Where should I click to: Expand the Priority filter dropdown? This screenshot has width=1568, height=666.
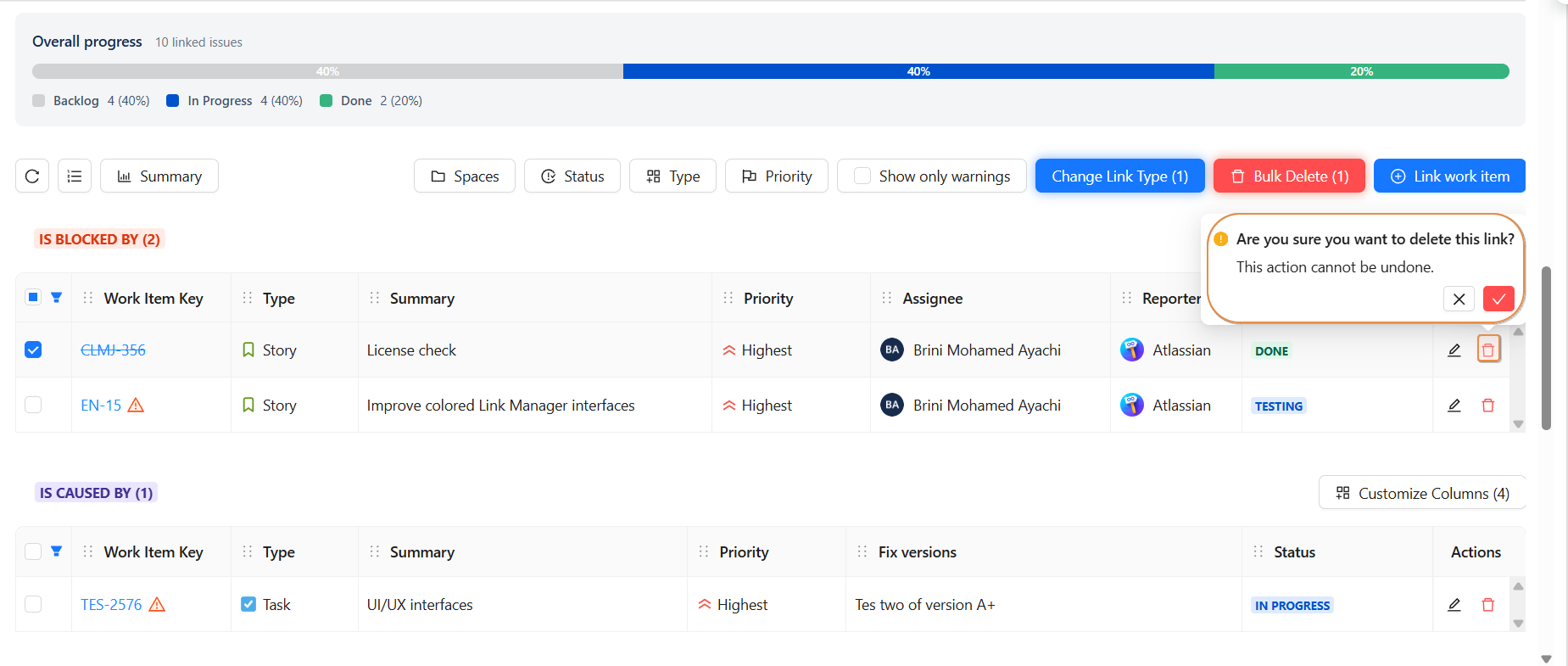[x=776, y=176]
